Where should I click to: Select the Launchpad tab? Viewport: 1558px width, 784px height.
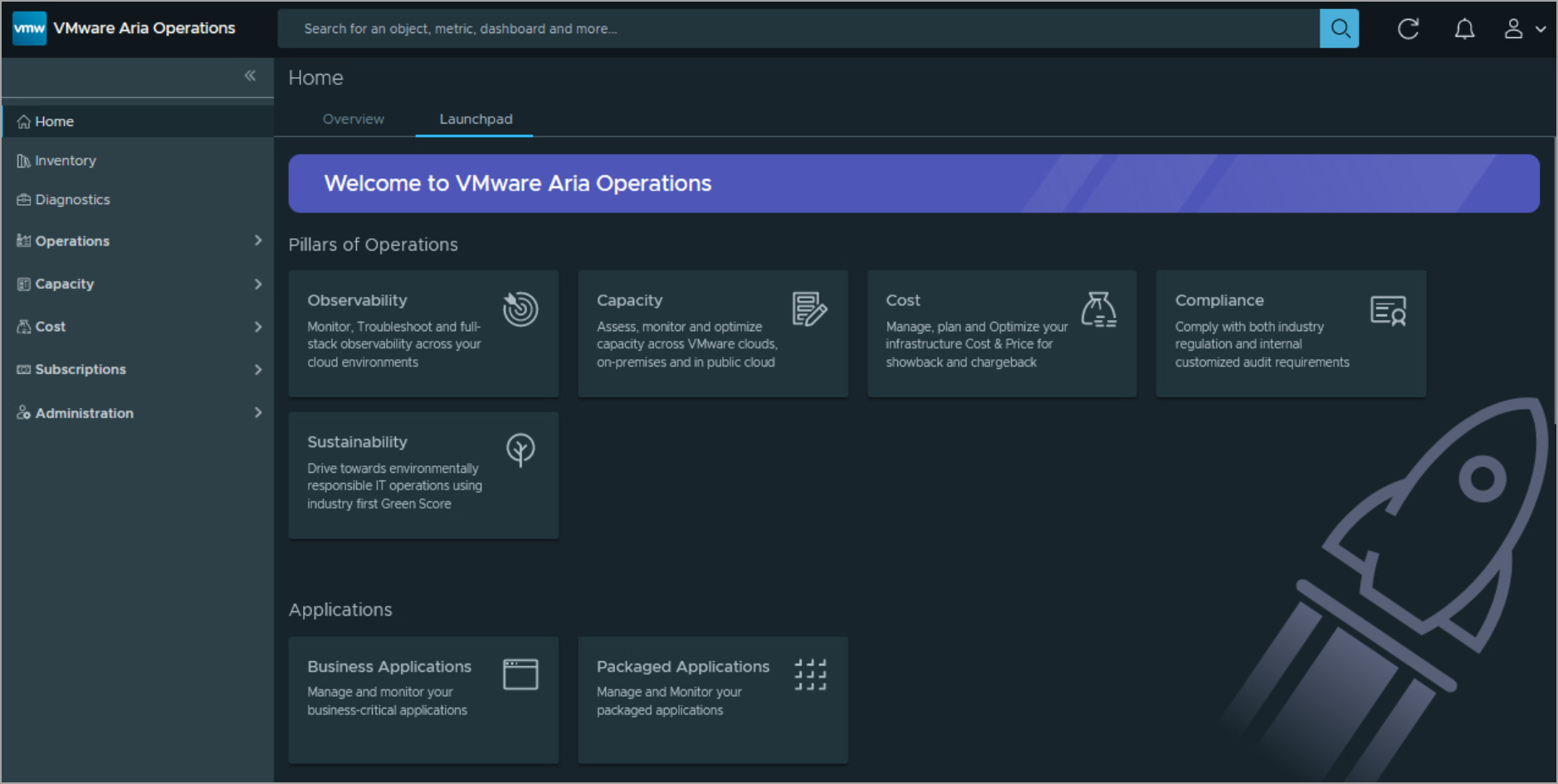476,119
